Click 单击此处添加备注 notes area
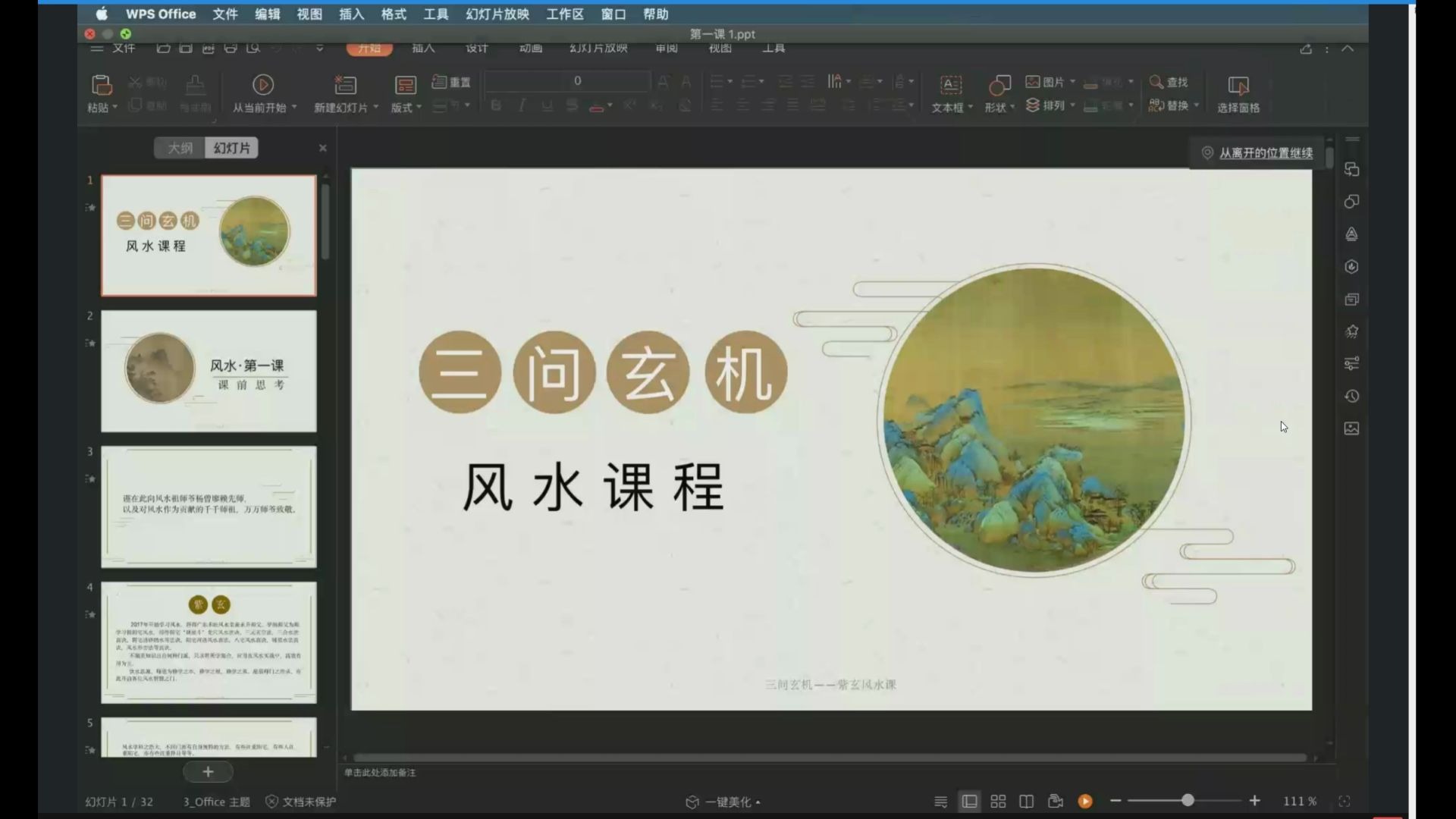The width and height of the screenshot is (1456, 819). point(380,773)
